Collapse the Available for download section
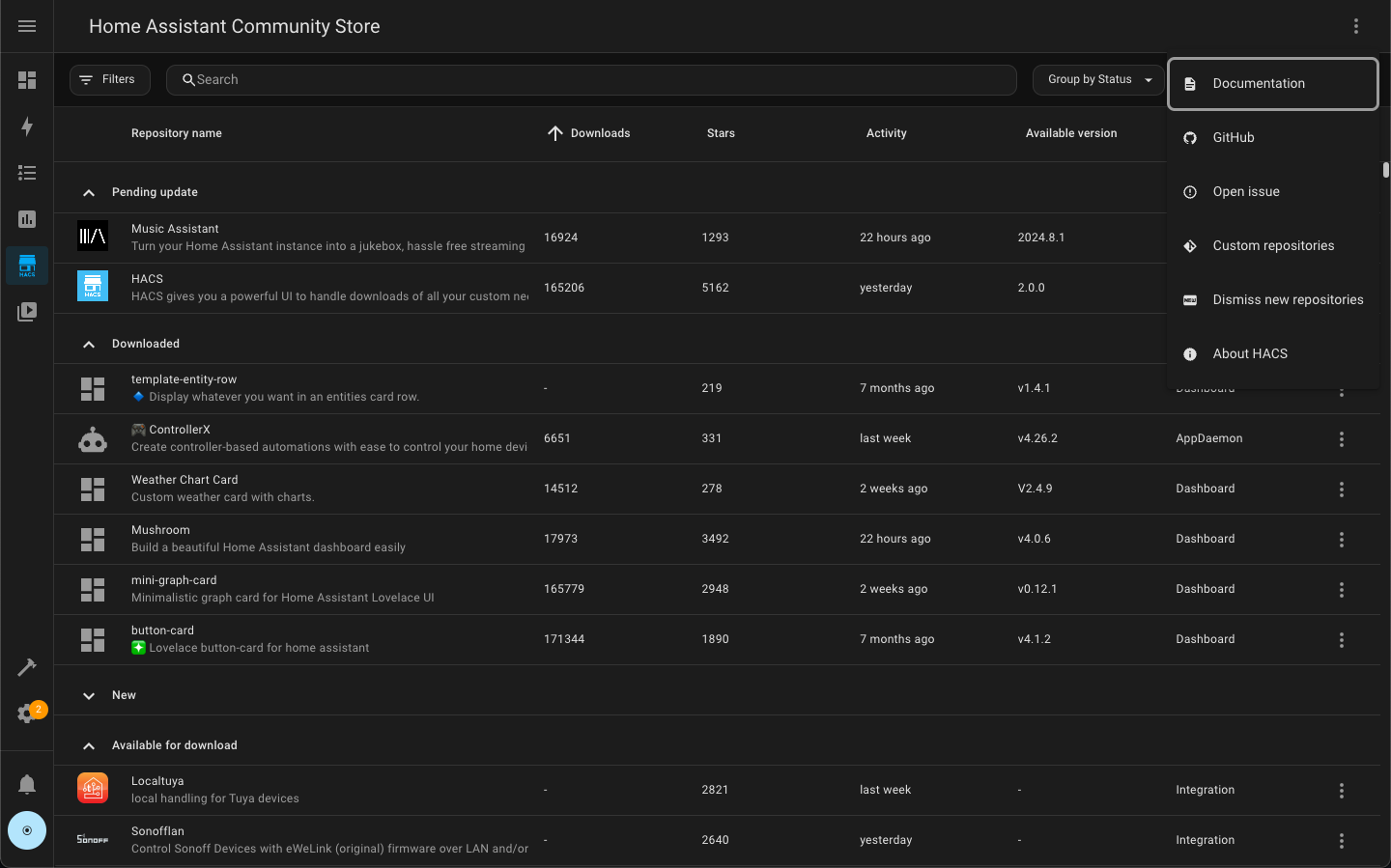Screen dimensions: 1391x868 pos(88,745)
